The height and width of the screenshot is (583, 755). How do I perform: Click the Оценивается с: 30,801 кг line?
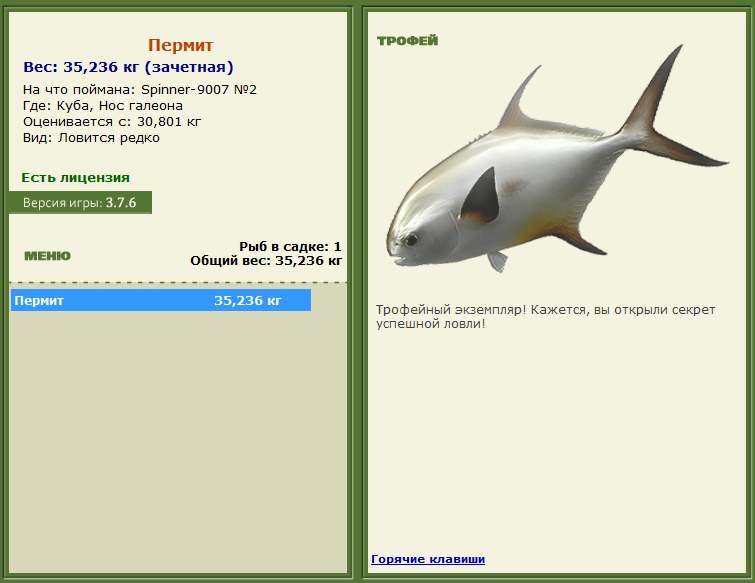click(x=112, y=122)
